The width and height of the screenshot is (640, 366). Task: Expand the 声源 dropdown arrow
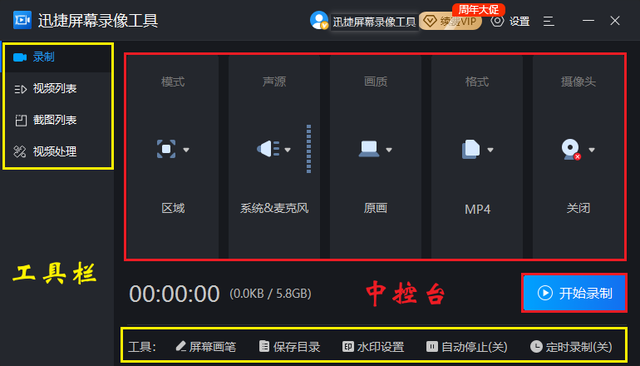pos(287,150)
